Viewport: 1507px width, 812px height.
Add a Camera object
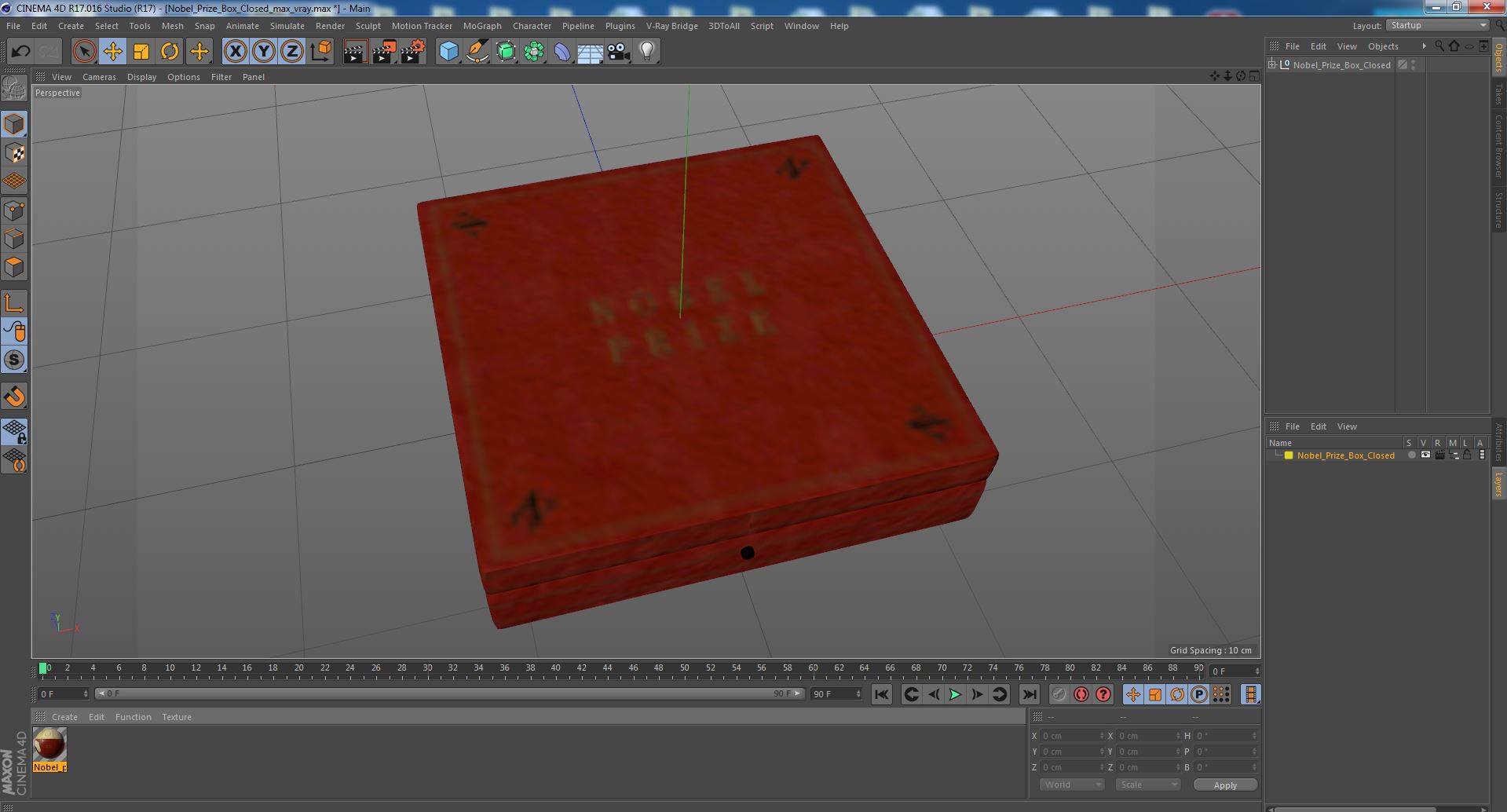619,52
